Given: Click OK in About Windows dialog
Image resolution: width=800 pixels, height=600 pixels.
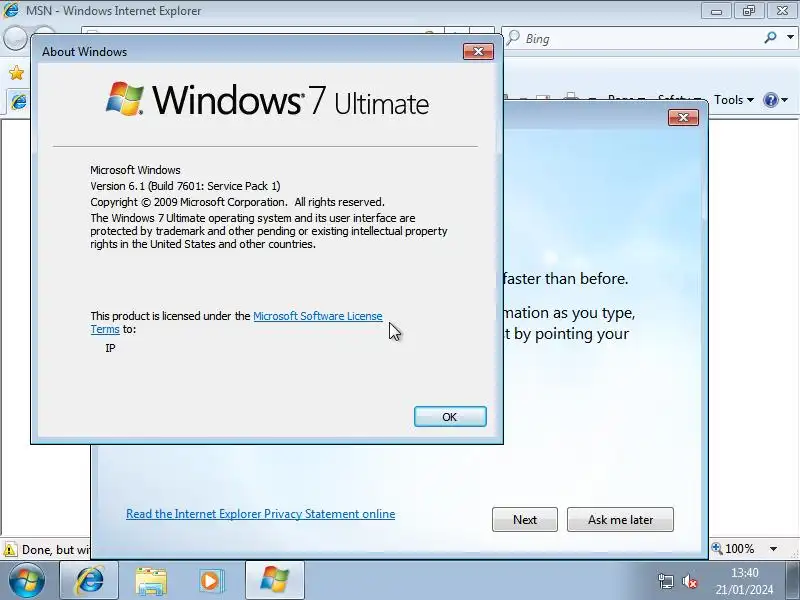Looking at the screenshot, I should pos(450,417).
